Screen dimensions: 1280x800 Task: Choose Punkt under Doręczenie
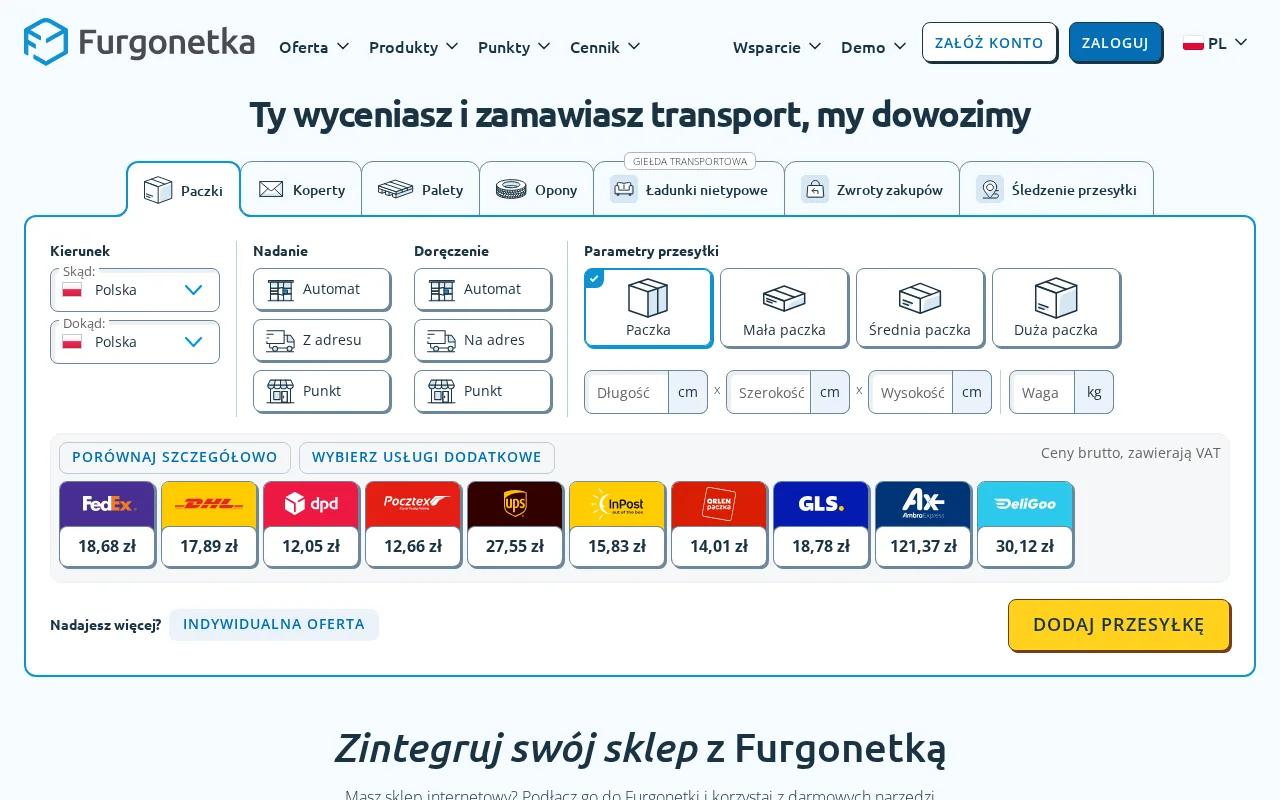[483, 391]
